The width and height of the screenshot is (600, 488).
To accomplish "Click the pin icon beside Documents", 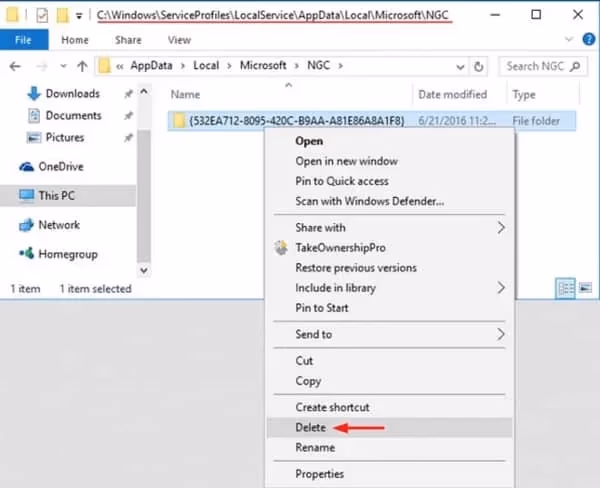I will pos(129,116).
